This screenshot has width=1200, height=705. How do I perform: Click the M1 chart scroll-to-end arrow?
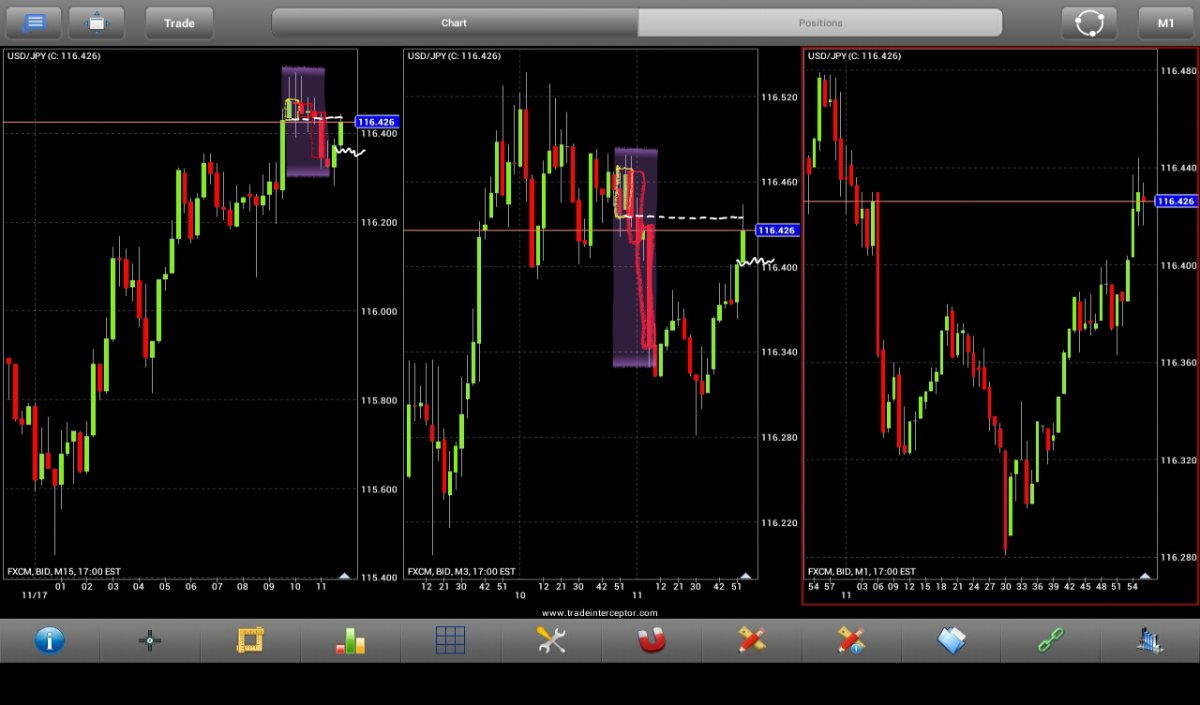pyautogui.click(x=1146, y=576)
